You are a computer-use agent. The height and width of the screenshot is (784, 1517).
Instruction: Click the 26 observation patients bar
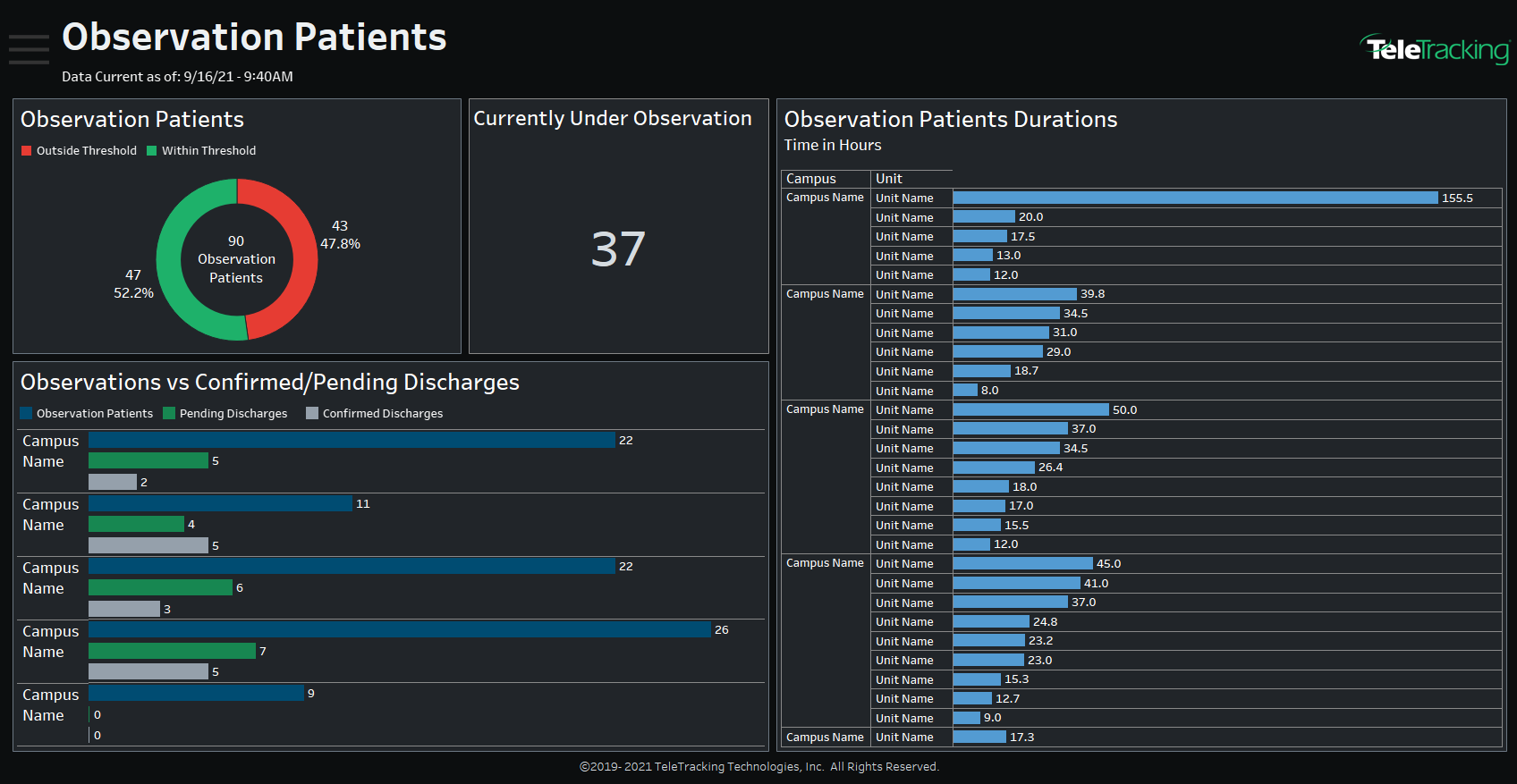click(x=400, y=629)
